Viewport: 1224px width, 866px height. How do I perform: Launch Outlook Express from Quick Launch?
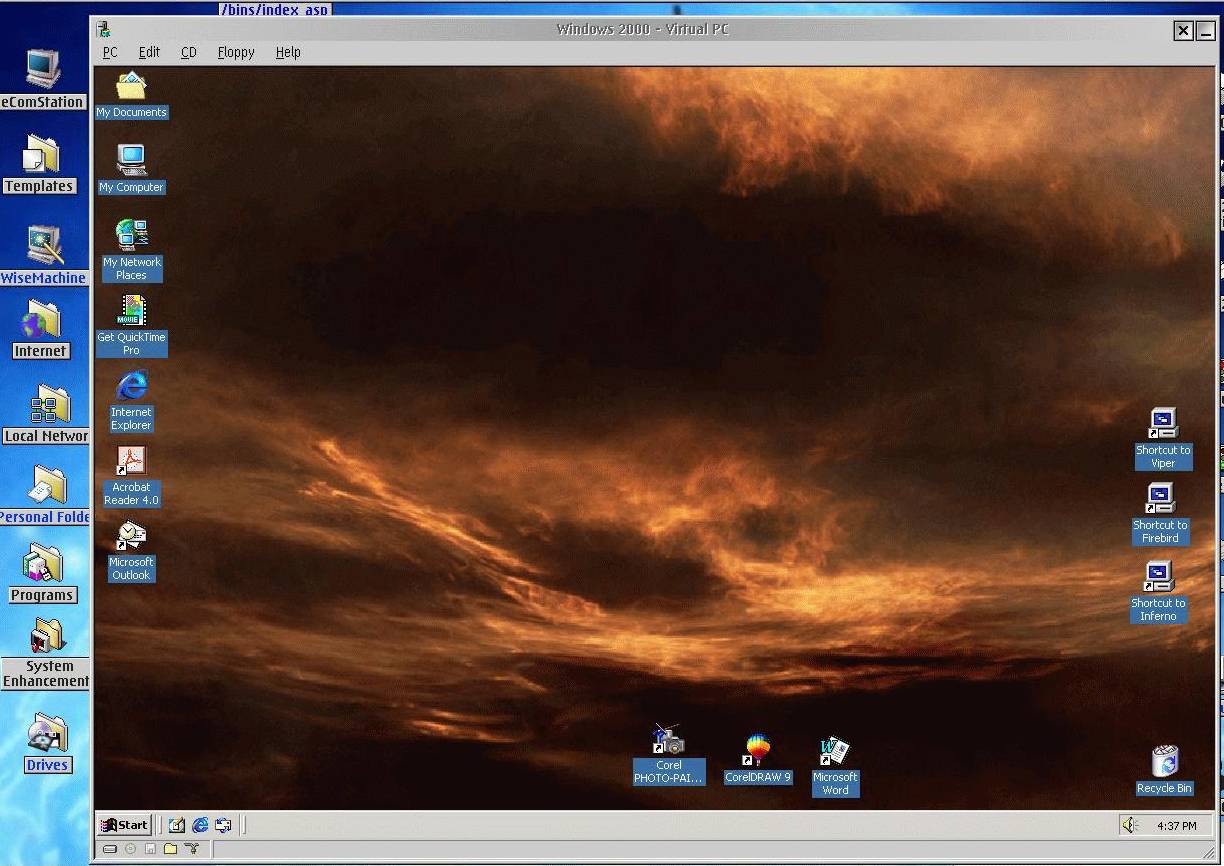pos(223,825)
